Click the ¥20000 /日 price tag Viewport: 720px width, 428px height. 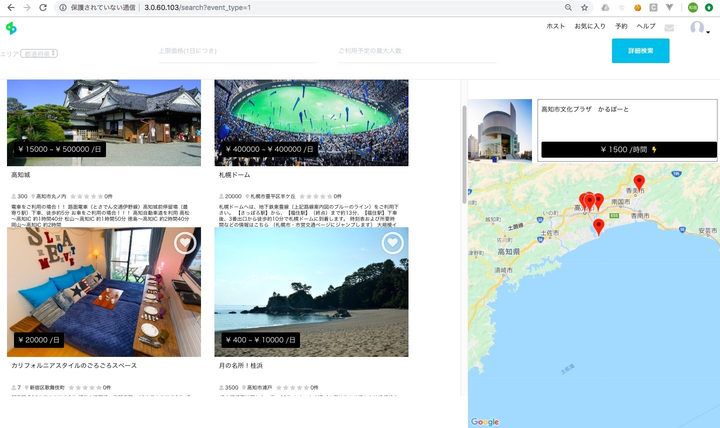(39, 340)
